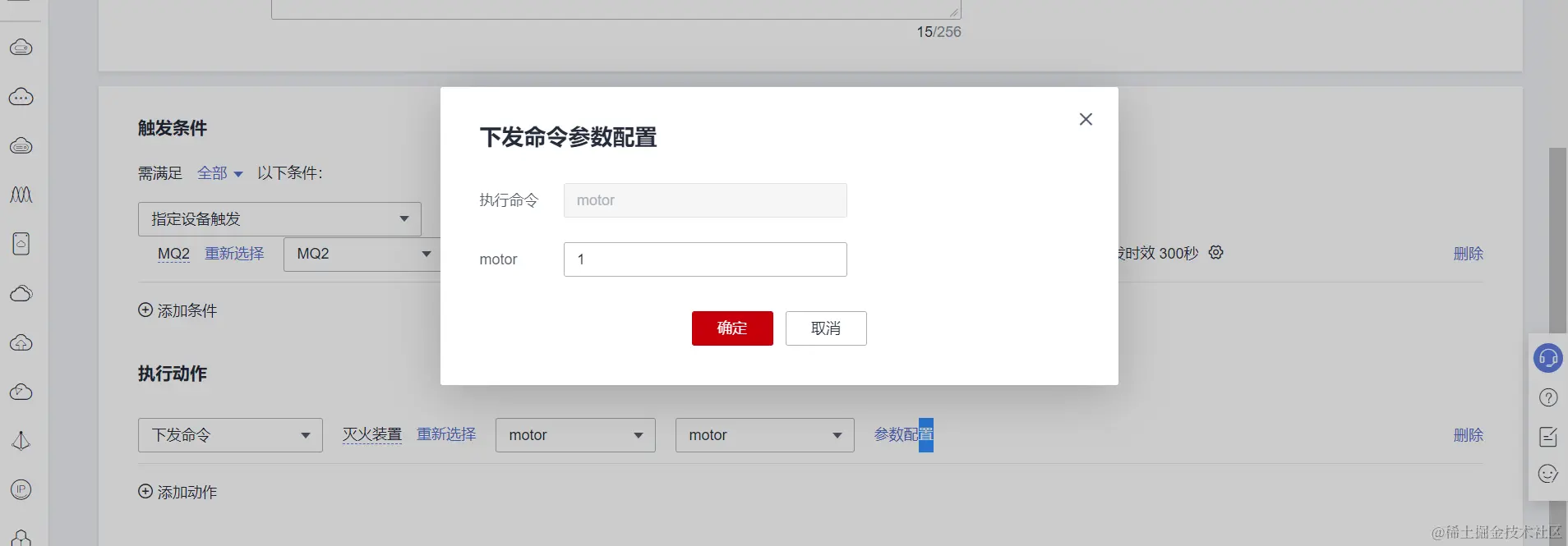Open the notepad feedback icon
The height and width of the screenshot is (546, 1568).
pos(1548,436)
